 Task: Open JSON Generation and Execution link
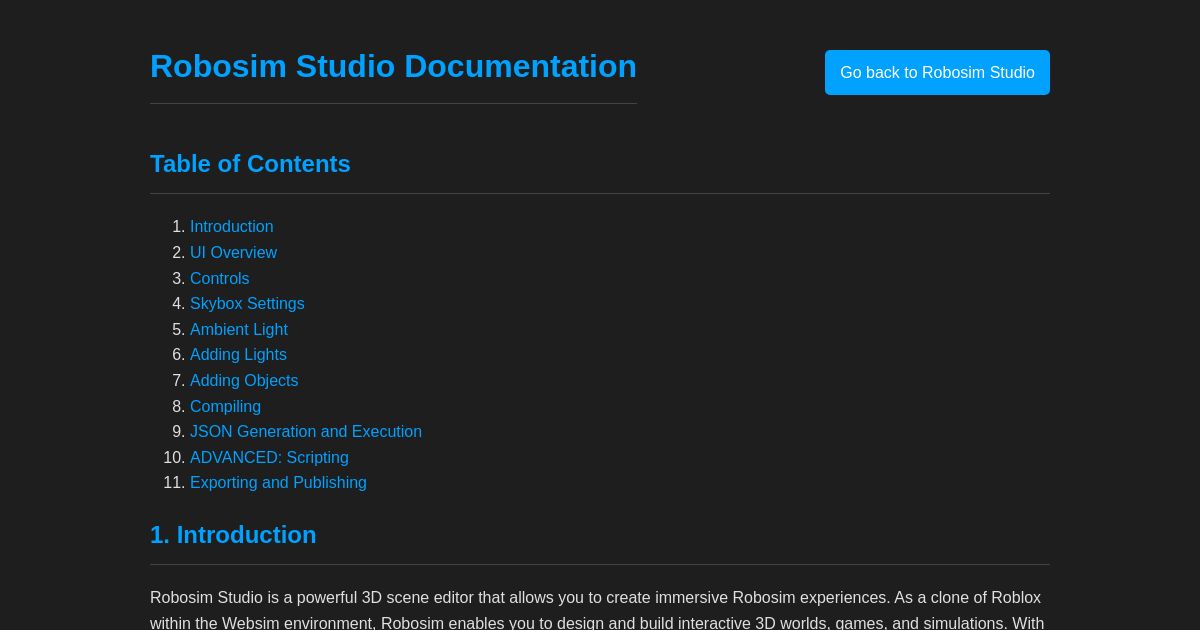pyautogui.click(x=306, y=431)
